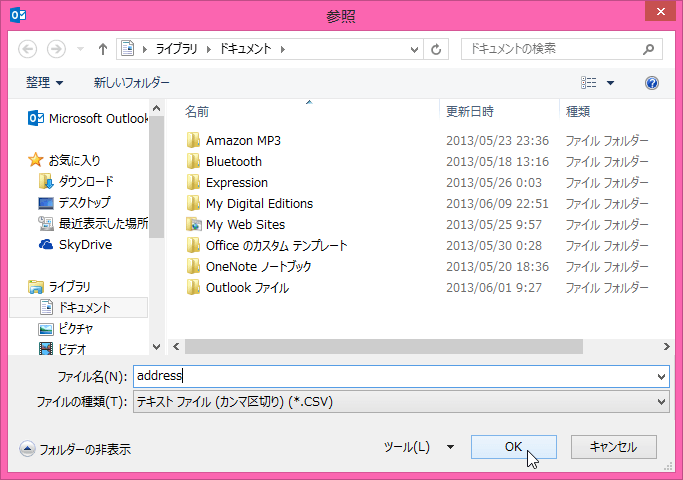Select ビデオ library in the navigation pane
Image resolution: width=683 pixels, height=480 pixels.
63,349
